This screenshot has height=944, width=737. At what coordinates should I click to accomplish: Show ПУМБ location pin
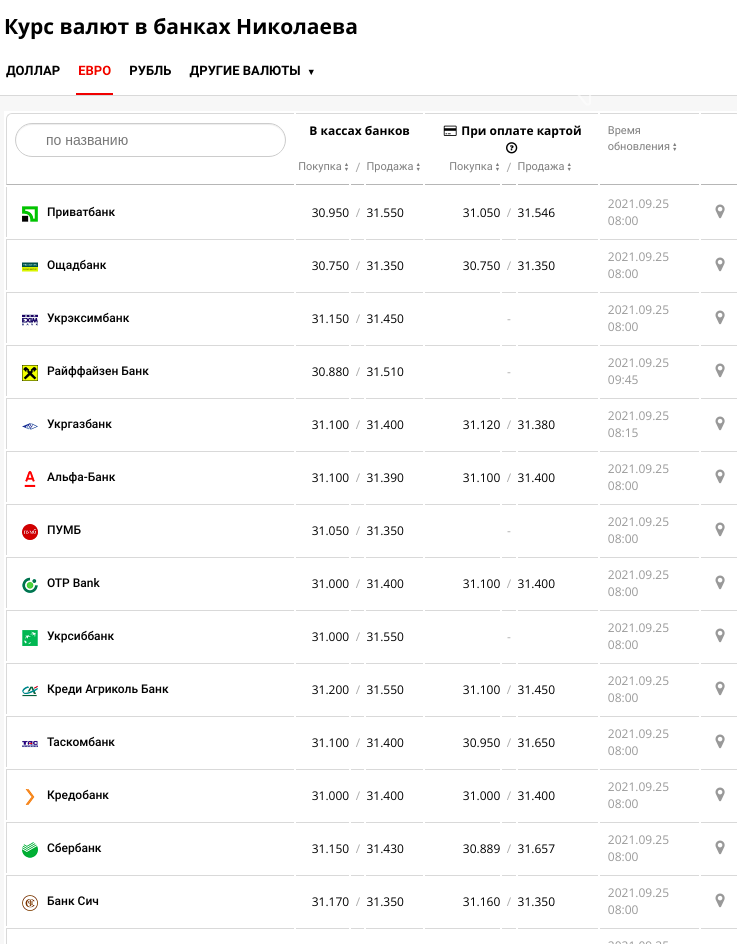coord(720,529)
